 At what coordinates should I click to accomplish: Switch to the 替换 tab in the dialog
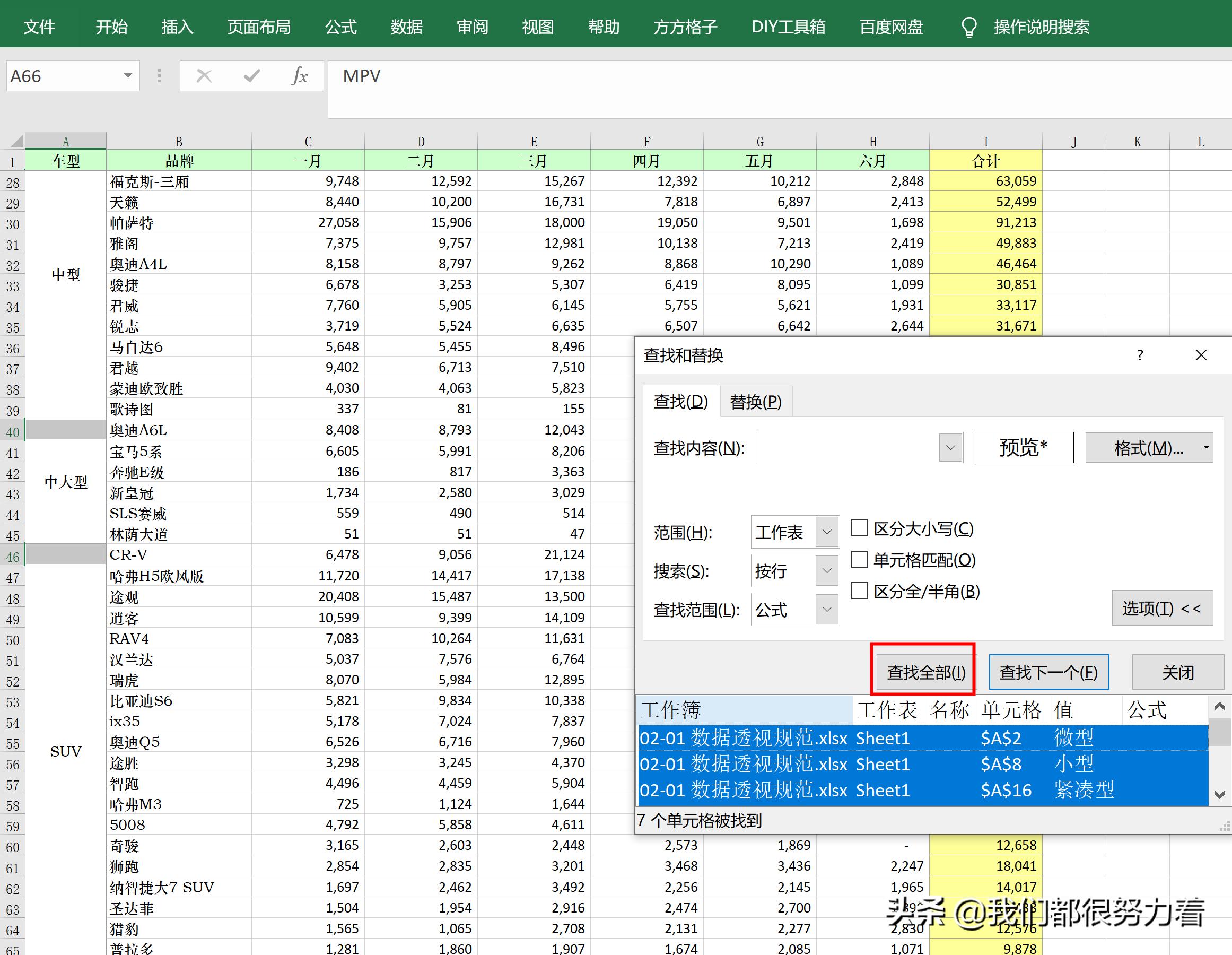click(756, 402)
